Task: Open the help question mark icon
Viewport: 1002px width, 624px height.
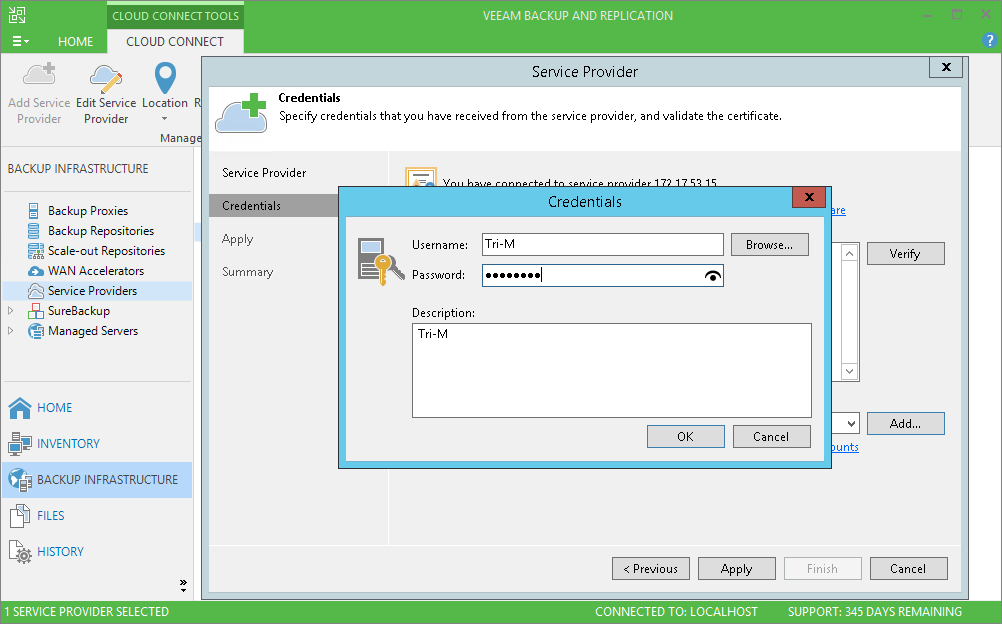Action: tap(989, 41)
